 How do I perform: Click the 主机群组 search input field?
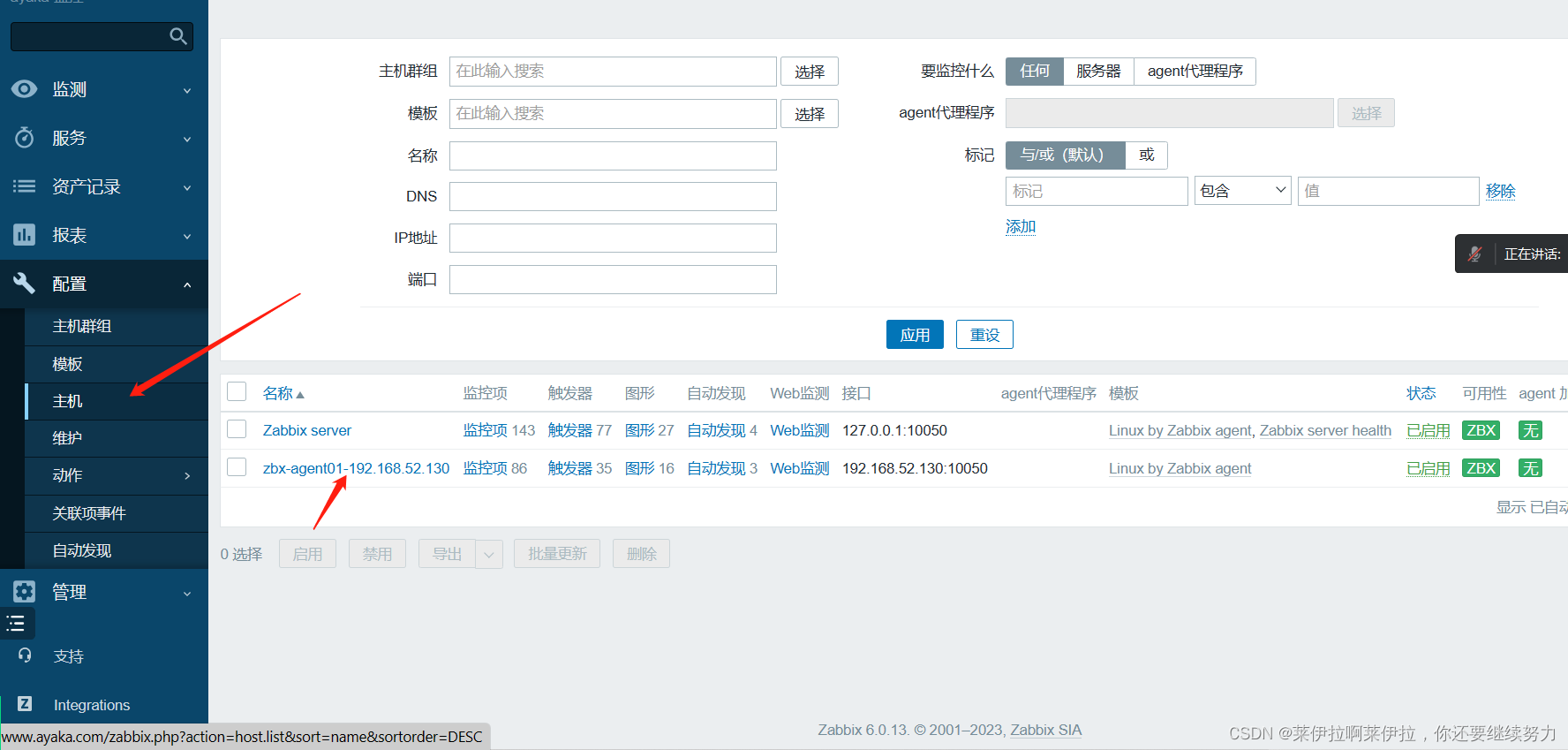coord(613,72)
